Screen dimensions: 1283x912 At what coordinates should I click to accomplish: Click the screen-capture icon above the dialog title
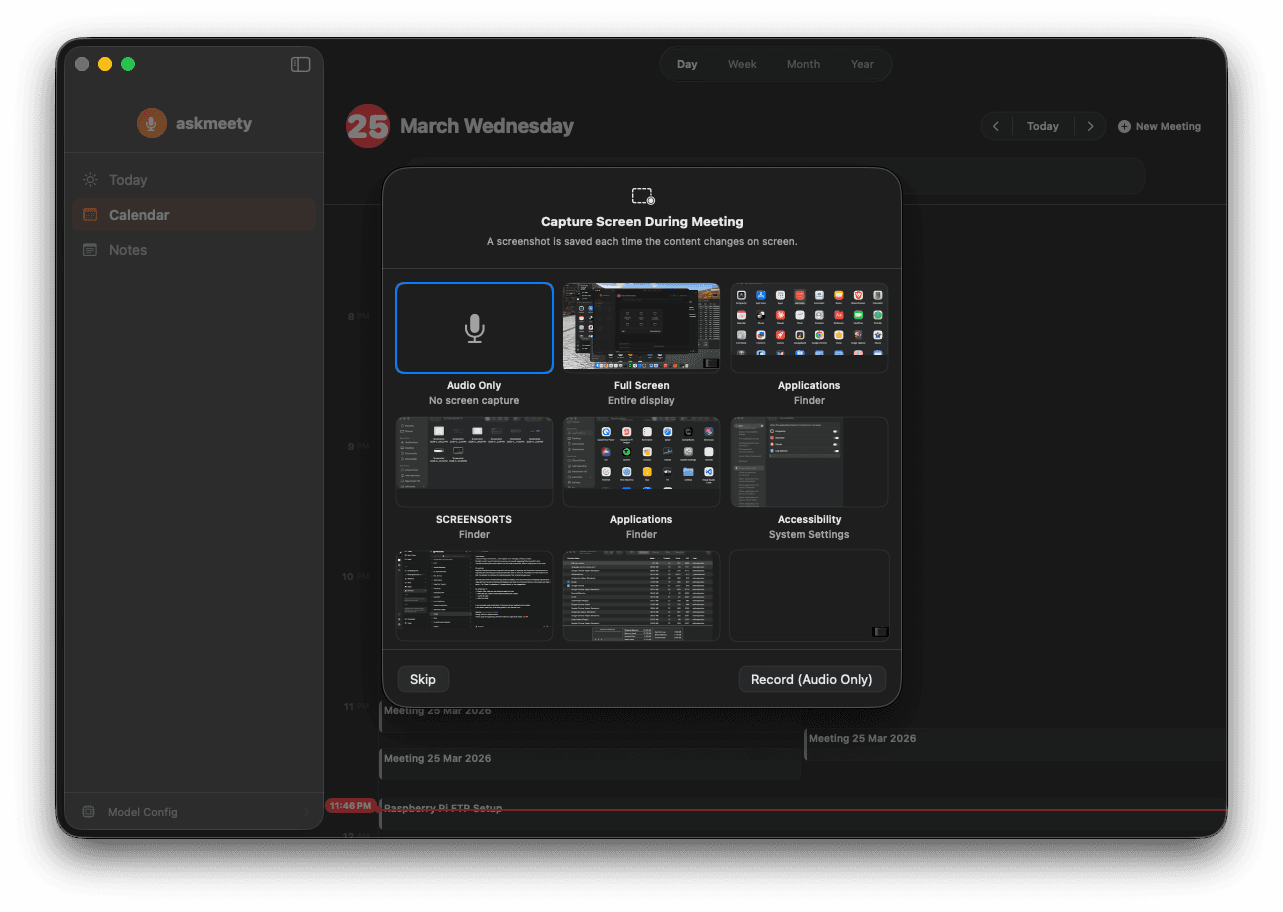pos(641,196)
